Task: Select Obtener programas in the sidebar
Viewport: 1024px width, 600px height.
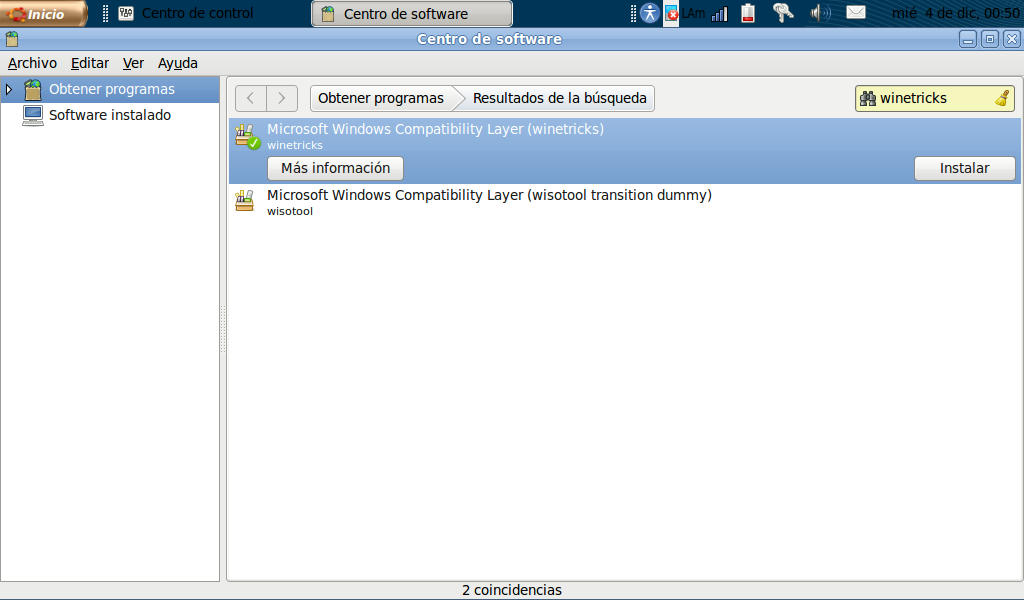Action: [110, 89]
